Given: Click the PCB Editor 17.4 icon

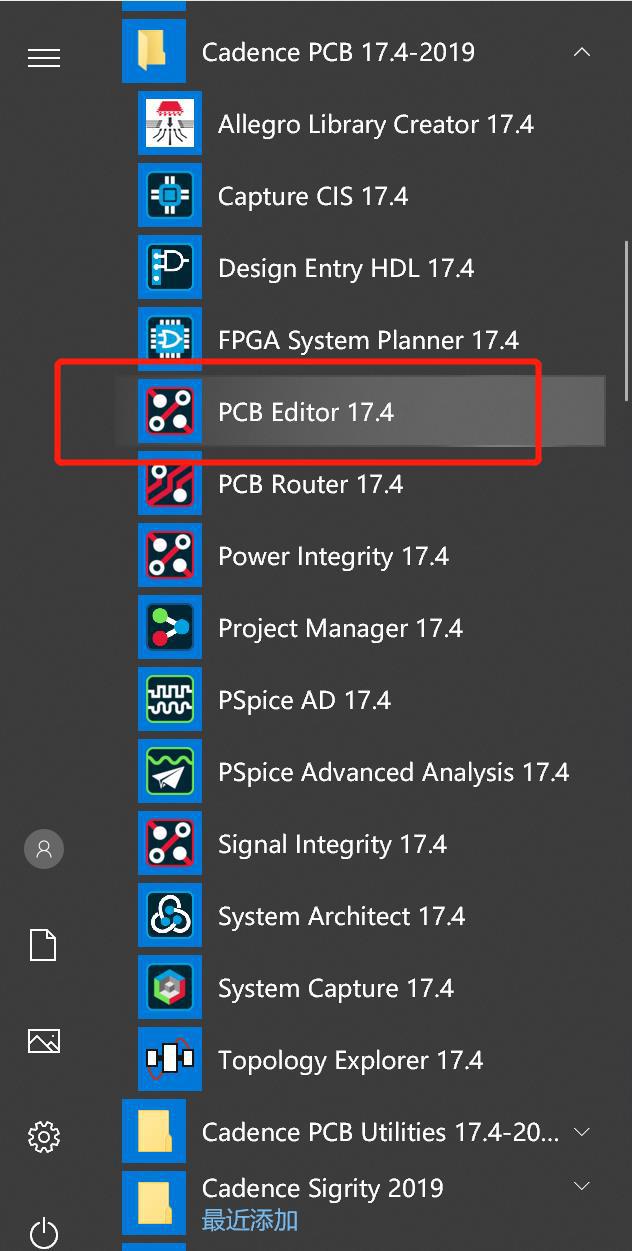Looking at the screenshot, I should (170, 412).
